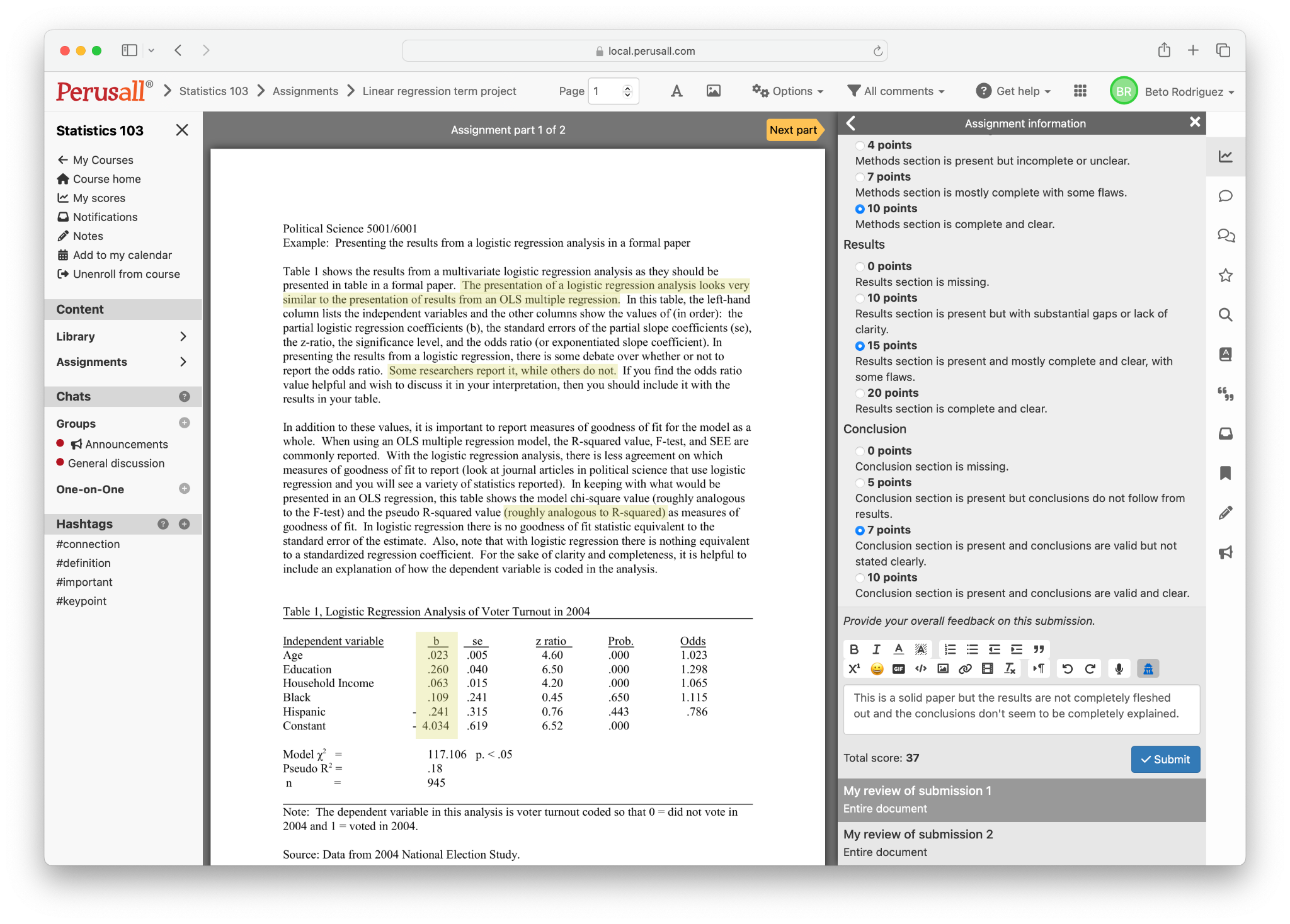1290x924 pixels.
Task: Open the text color picker in editor
Action: [899, 649]
